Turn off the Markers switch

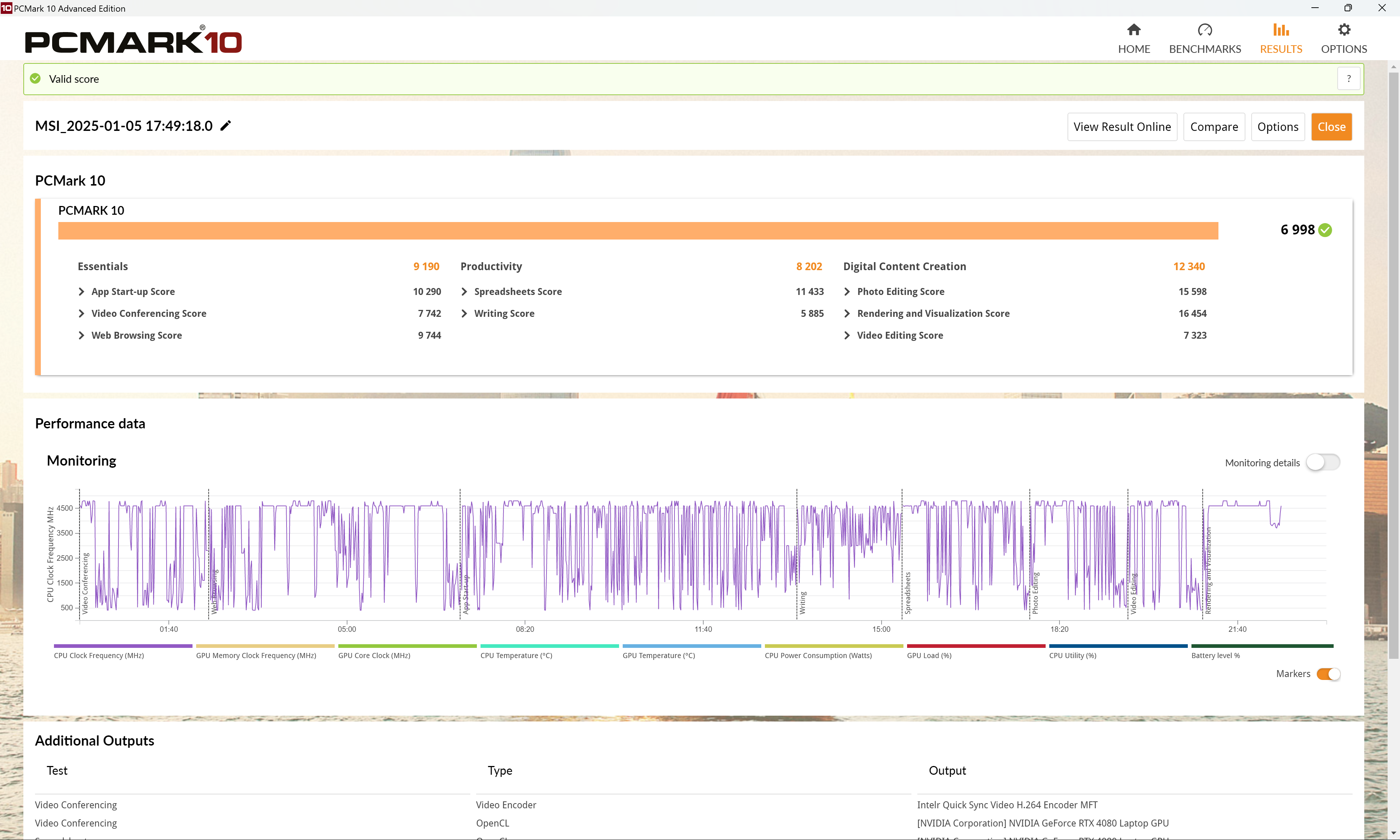(x=1328, y=674)
